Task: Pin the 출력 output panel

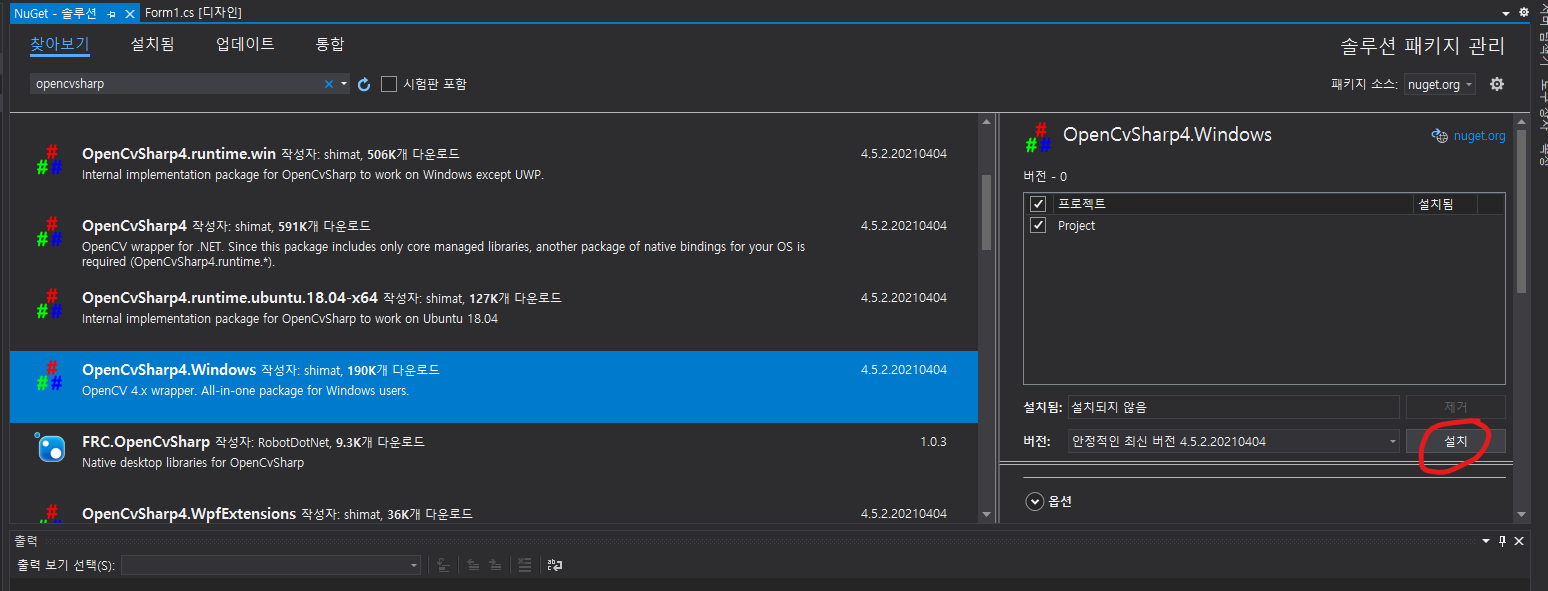Action: pos(1502,541)
